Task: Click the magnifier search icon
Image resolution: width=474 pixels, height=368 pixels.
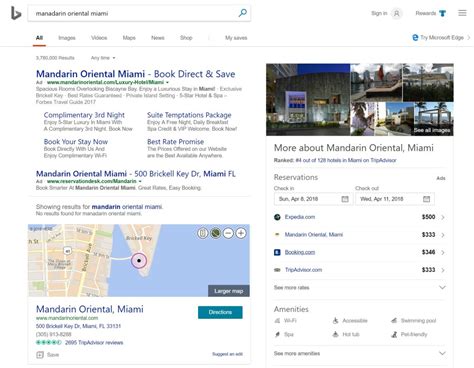Action: (x=243, y=13)
